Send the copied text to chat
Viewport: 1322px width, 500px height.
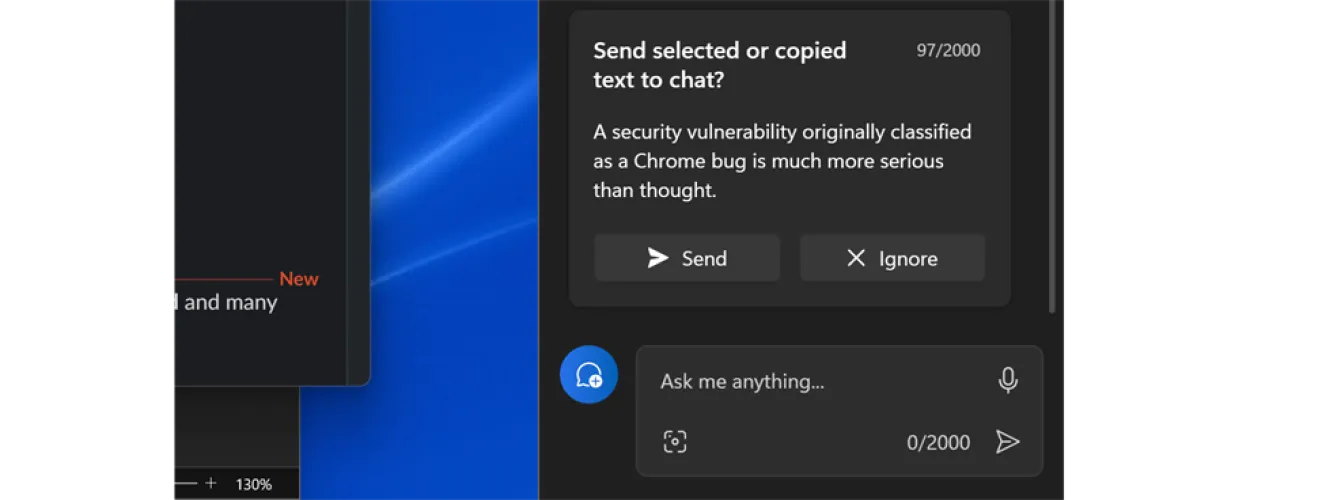pos(687,258)
